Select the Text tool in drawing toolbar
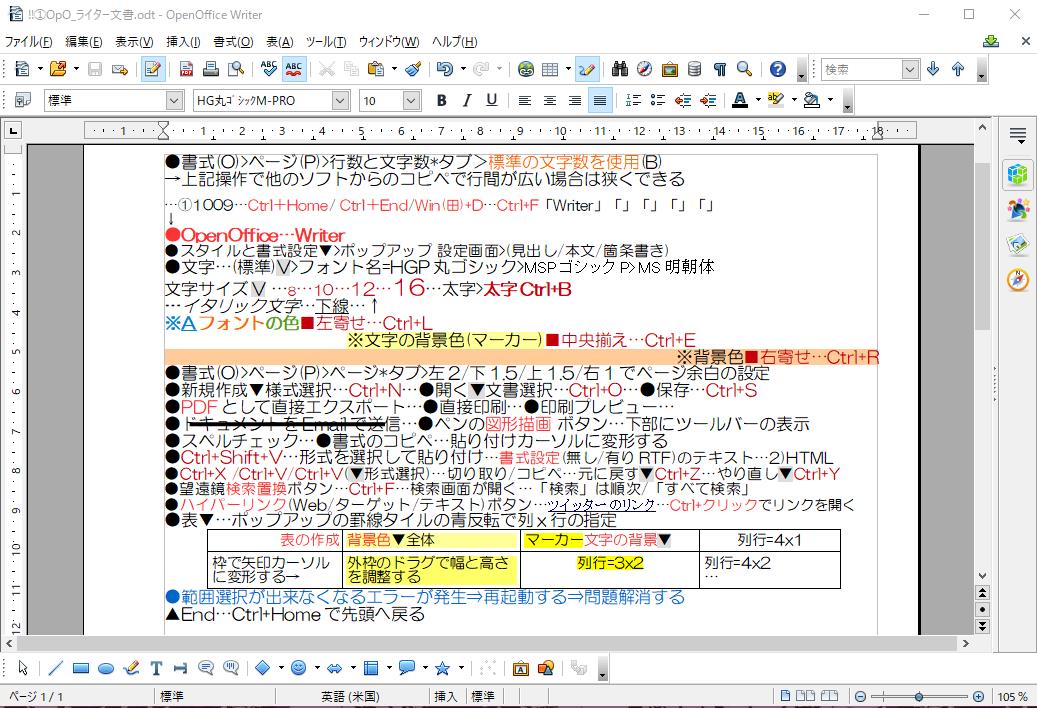The width and height of the screenshot is (1037, 708). 156,668
